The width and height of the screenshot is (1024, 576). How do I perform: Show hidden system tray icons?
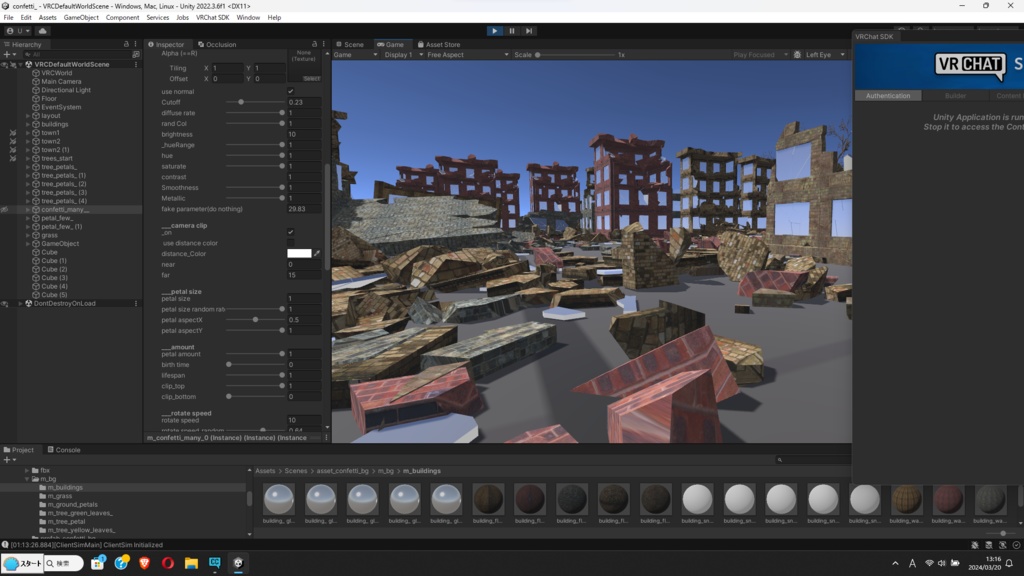(895, 563)
